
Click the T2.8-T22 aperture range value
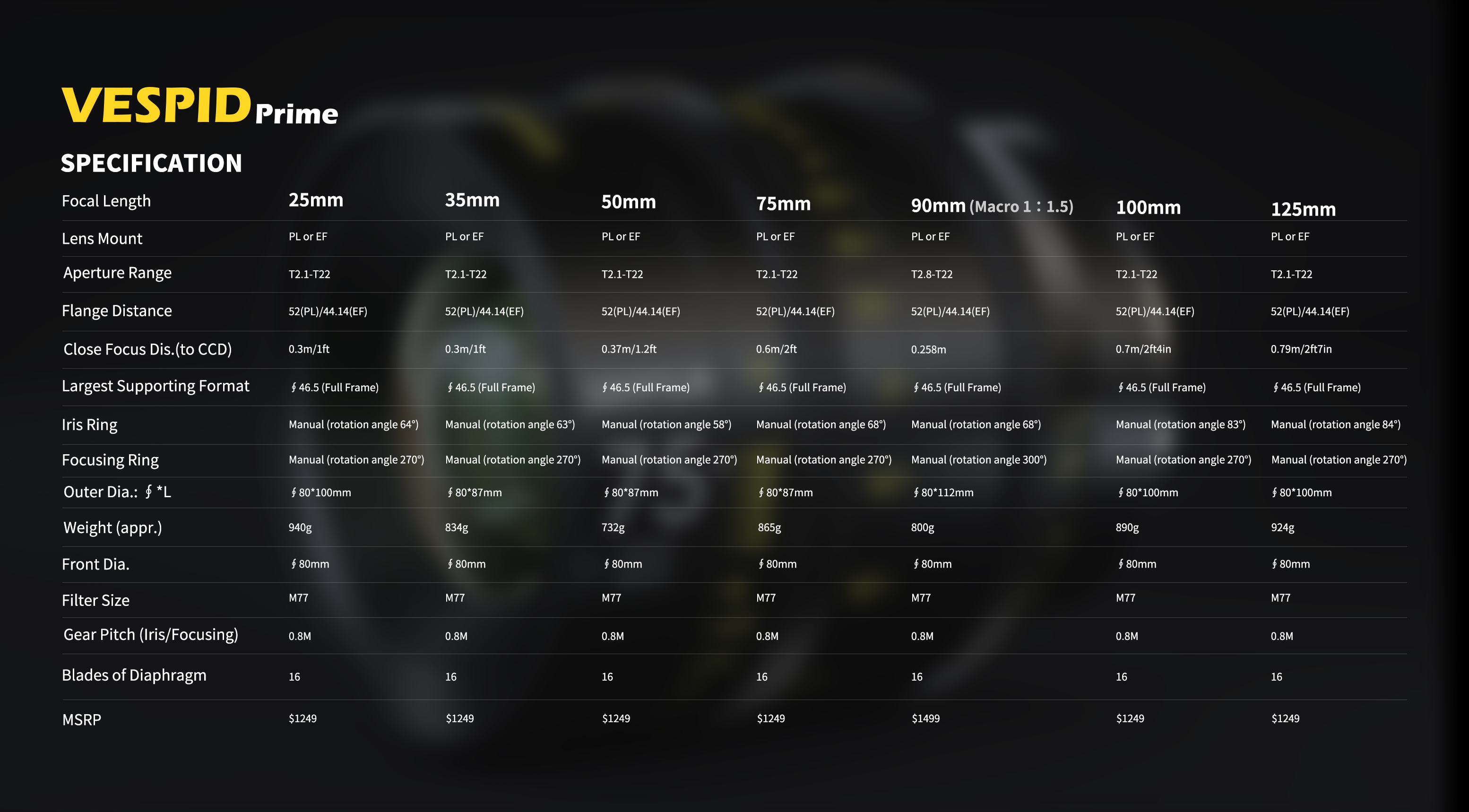click(x=931, y=274)
